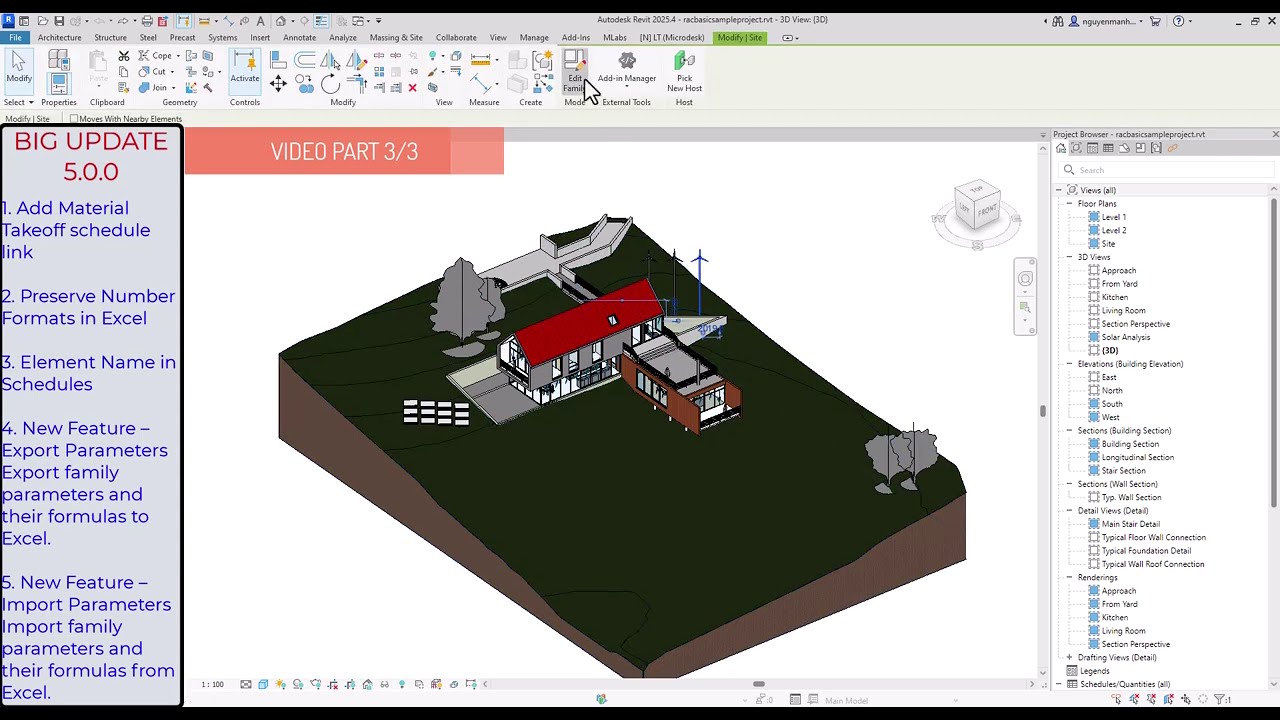
Task: Open the Add-Ins ribbon tab
Action: point(575,38)
